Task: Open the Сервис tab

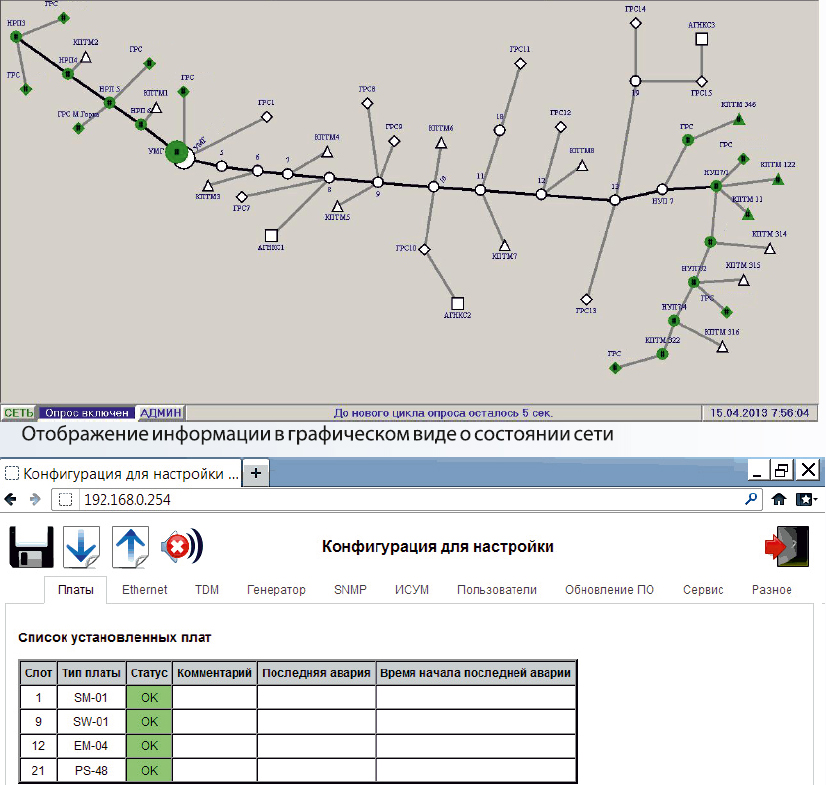Action: 703,590
